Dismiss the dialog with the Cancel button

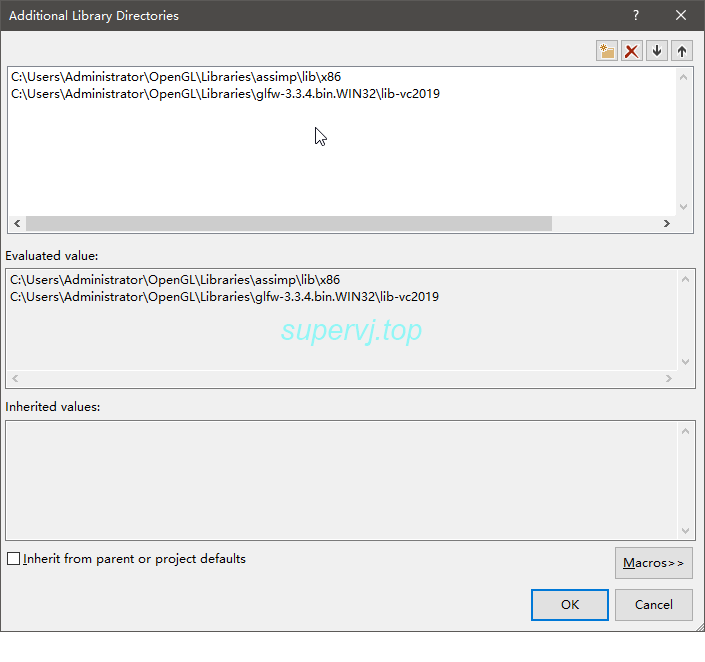pos(653,604)
